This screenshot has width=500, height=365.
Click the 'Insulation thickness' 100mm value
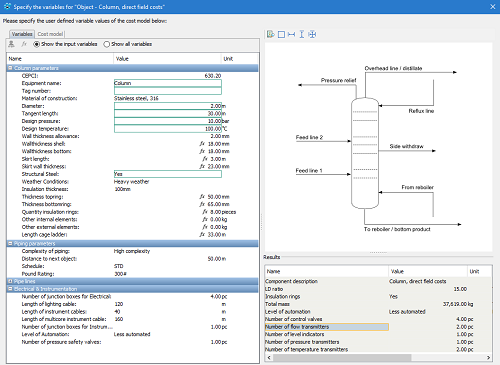pyautogui.click(x=122, y=189)
